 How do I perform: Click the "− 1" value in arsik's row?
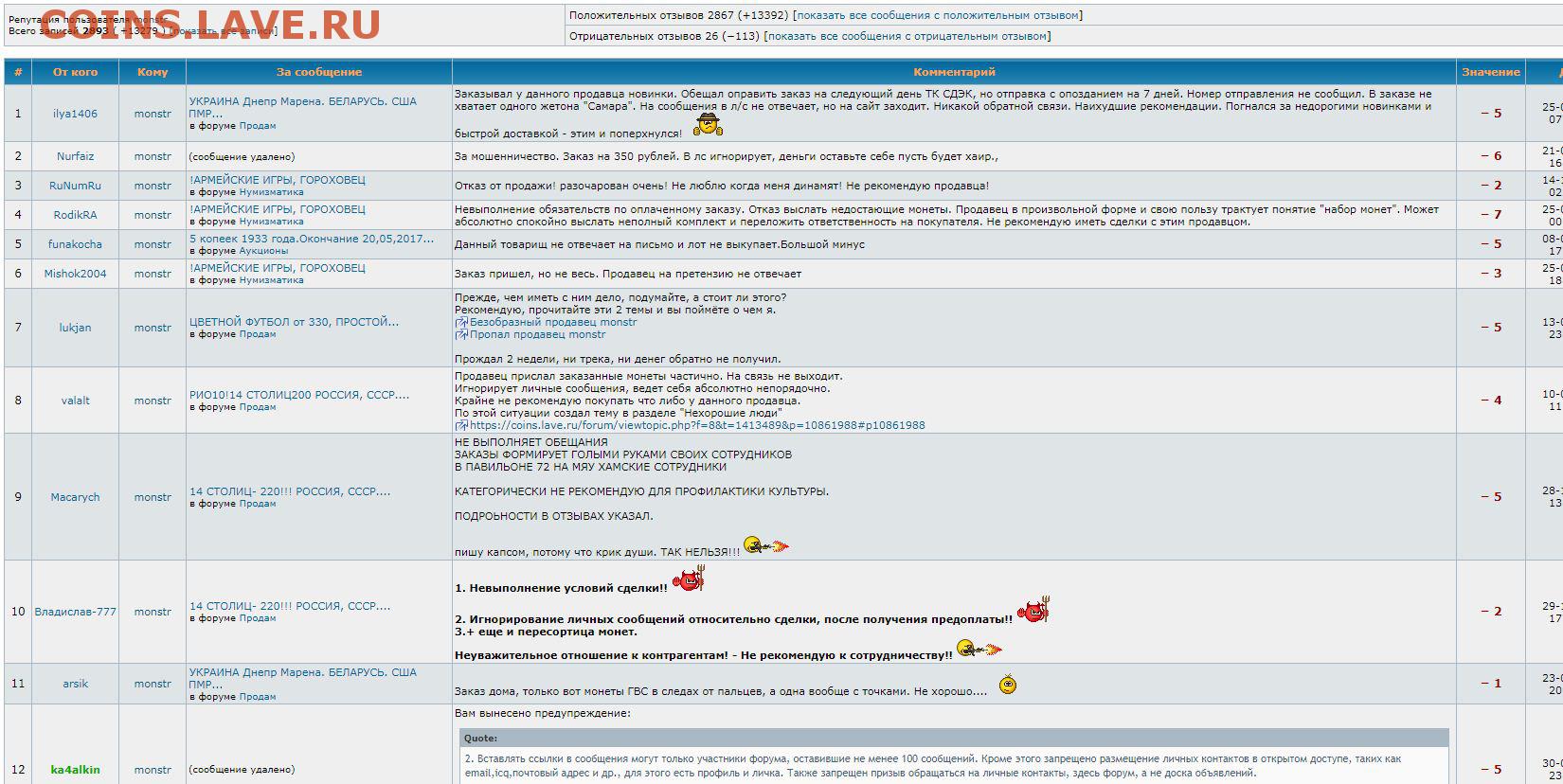click(1491, 684)
